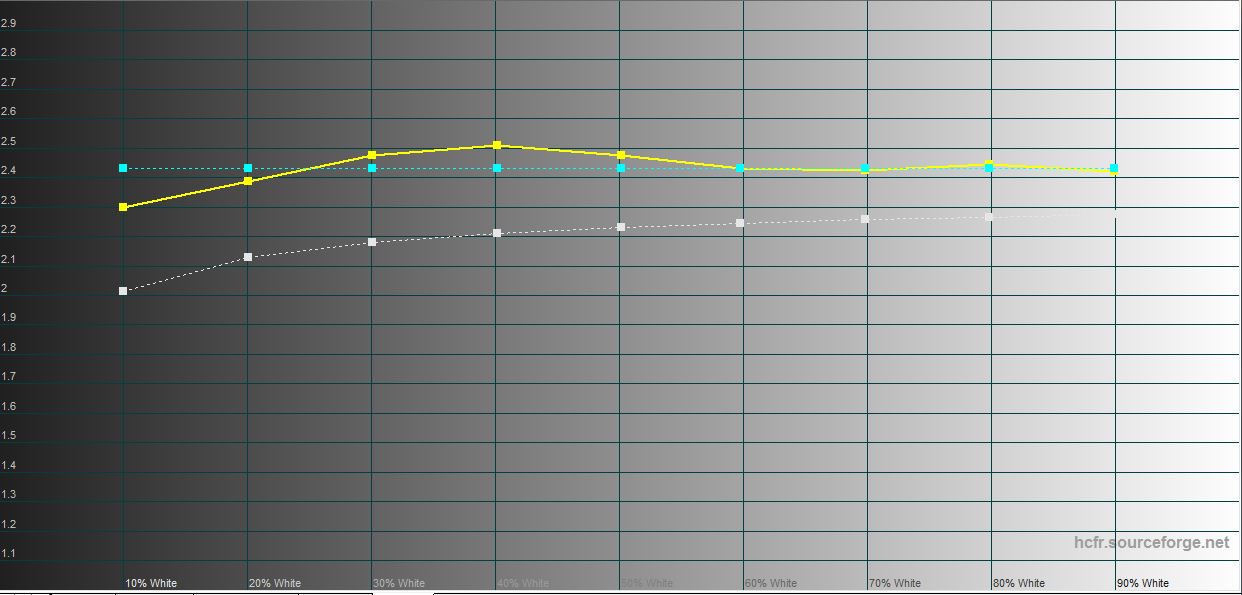Select the "90% White" axis label
The width and height of the screenshot is (1242, 595).
(1143, 583)
